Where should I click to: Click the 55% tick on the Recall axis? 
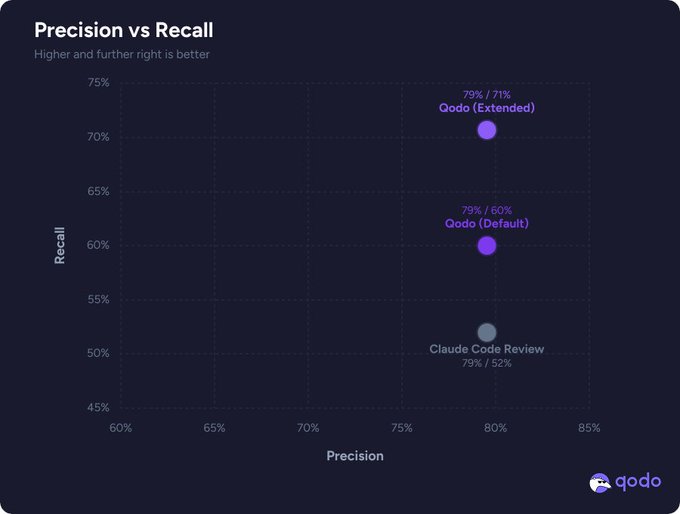click(x=98, y=299)
